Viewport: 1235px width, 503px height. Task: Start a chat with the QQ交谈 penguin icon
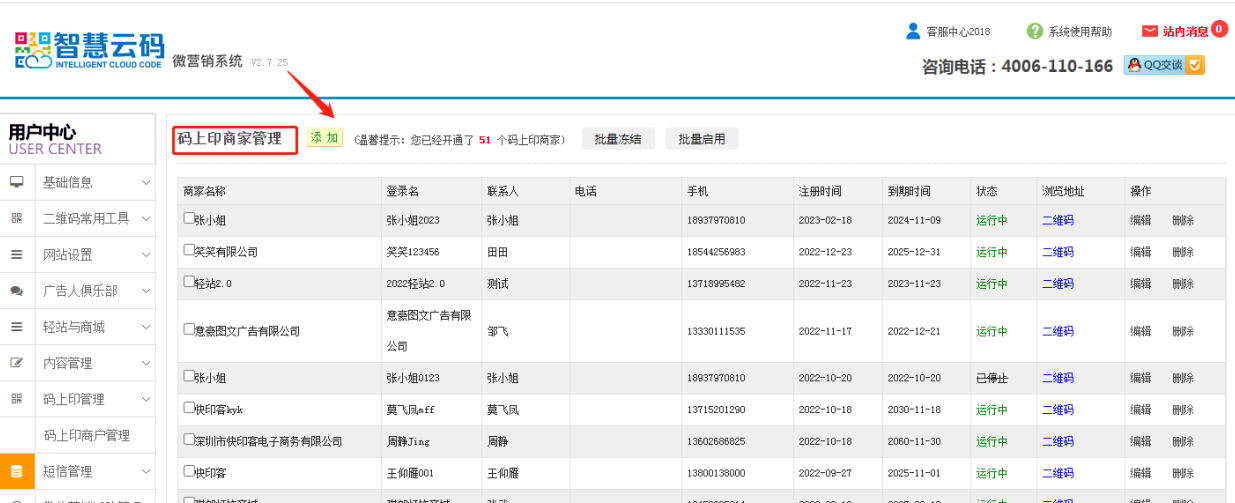[x=1135, y=65]
